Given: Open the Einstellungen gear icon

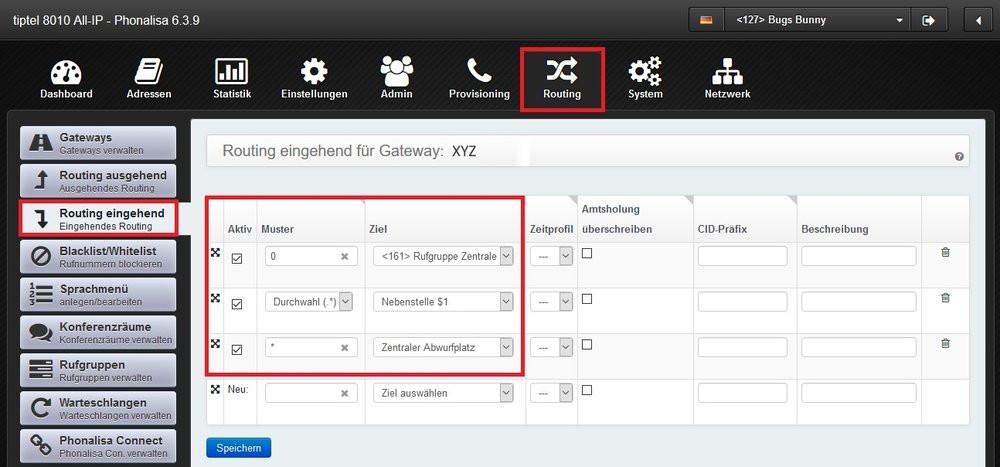Looking at the screenshot, I should (314, 73).
